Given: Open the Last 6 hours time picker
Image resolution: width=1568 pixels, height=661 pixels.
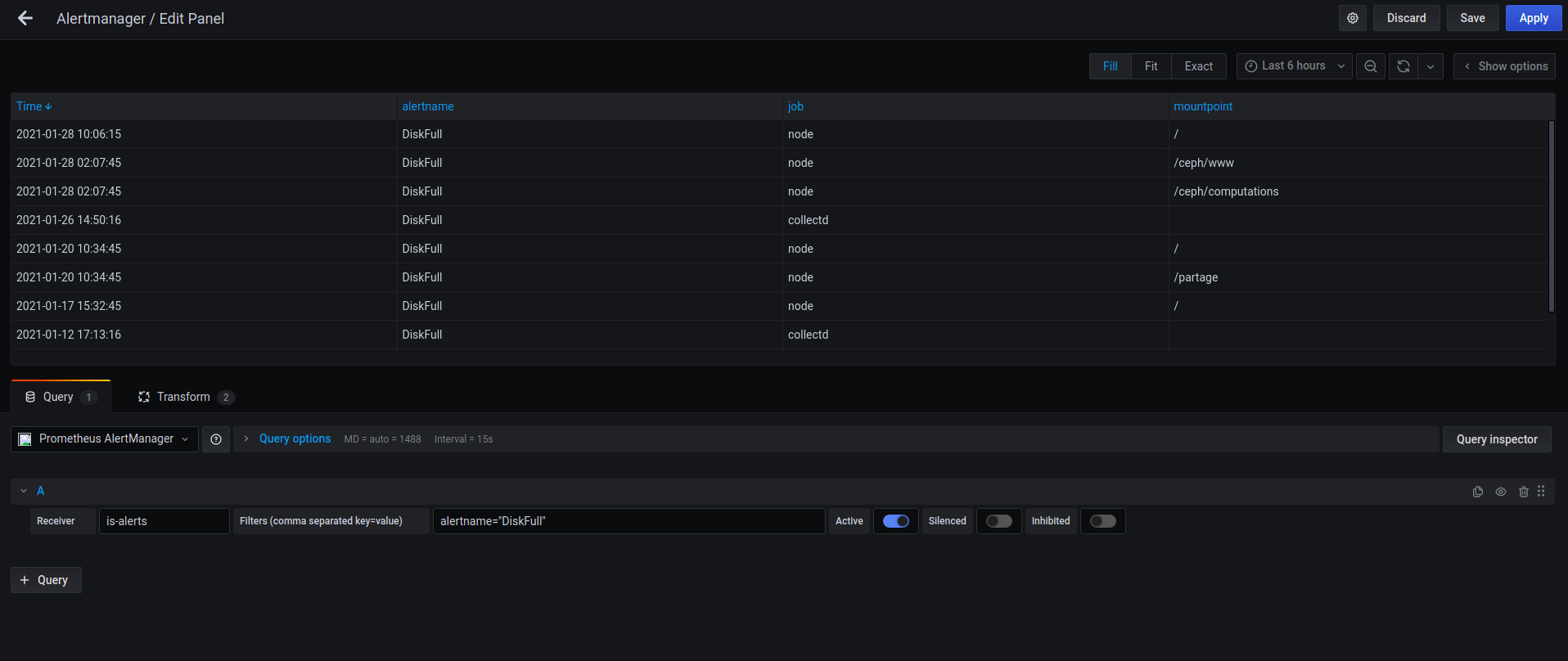Looking at the screenshot, I should [1295, 66].
